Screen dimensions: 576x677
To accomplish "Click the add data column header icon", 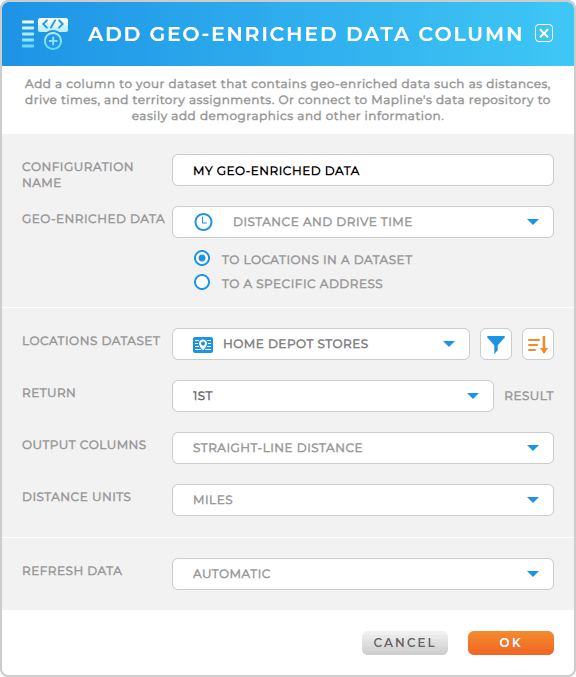I will (45, 33).
